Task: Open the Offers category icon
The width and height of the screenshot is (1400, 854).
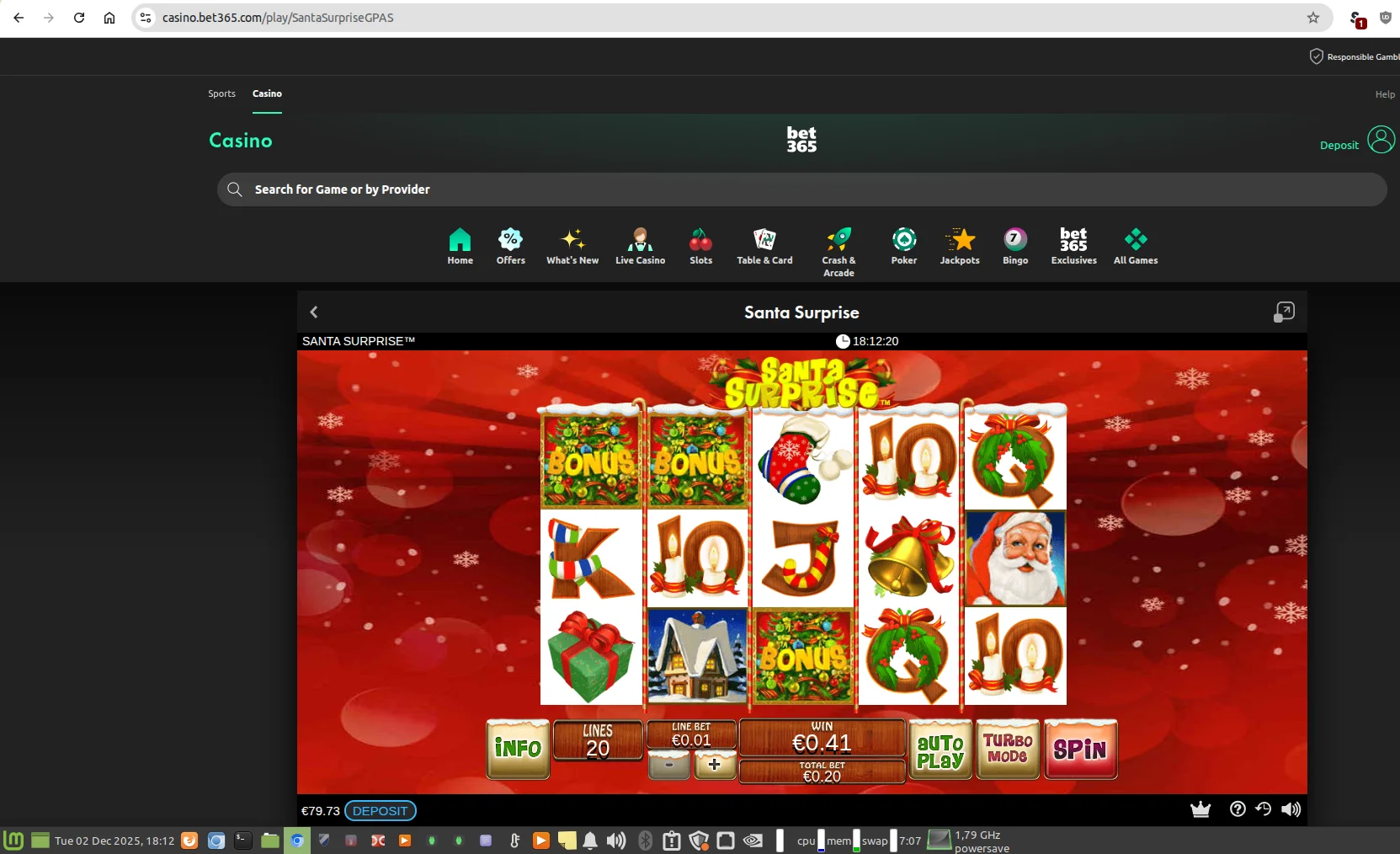Action: (x=510, y=246)
